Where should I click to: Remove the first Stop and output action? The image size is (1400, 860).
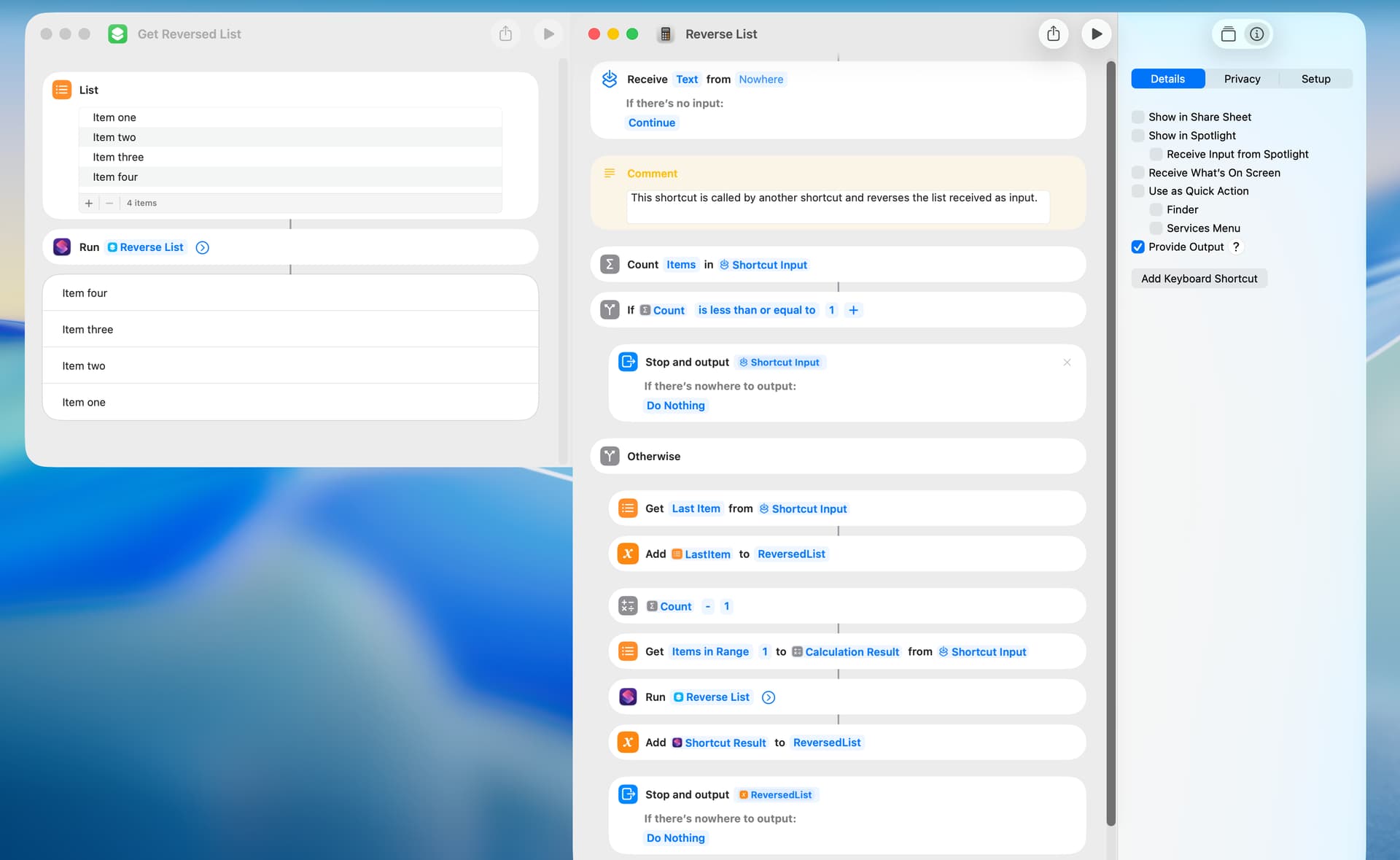(1067, 363)
